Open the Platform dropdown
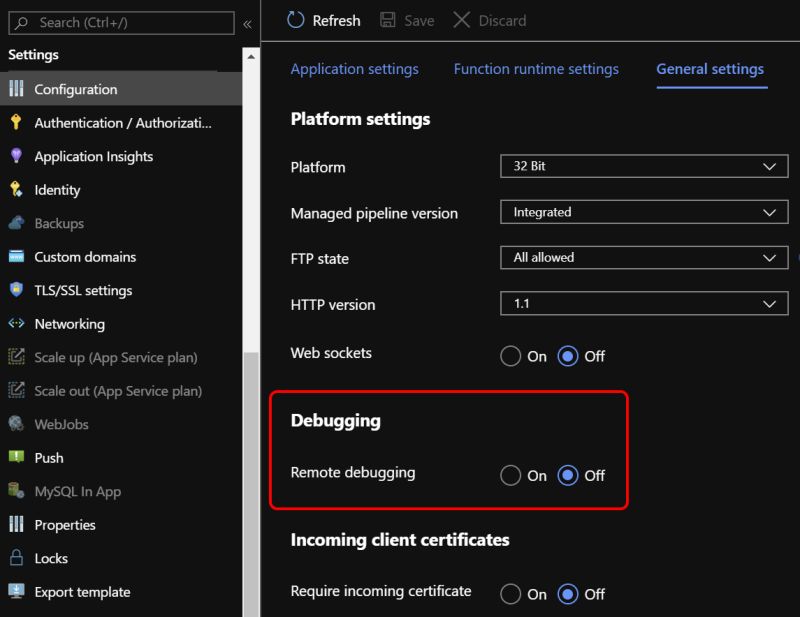This screenshot has width=800, height=617. [x=644, y=166]
